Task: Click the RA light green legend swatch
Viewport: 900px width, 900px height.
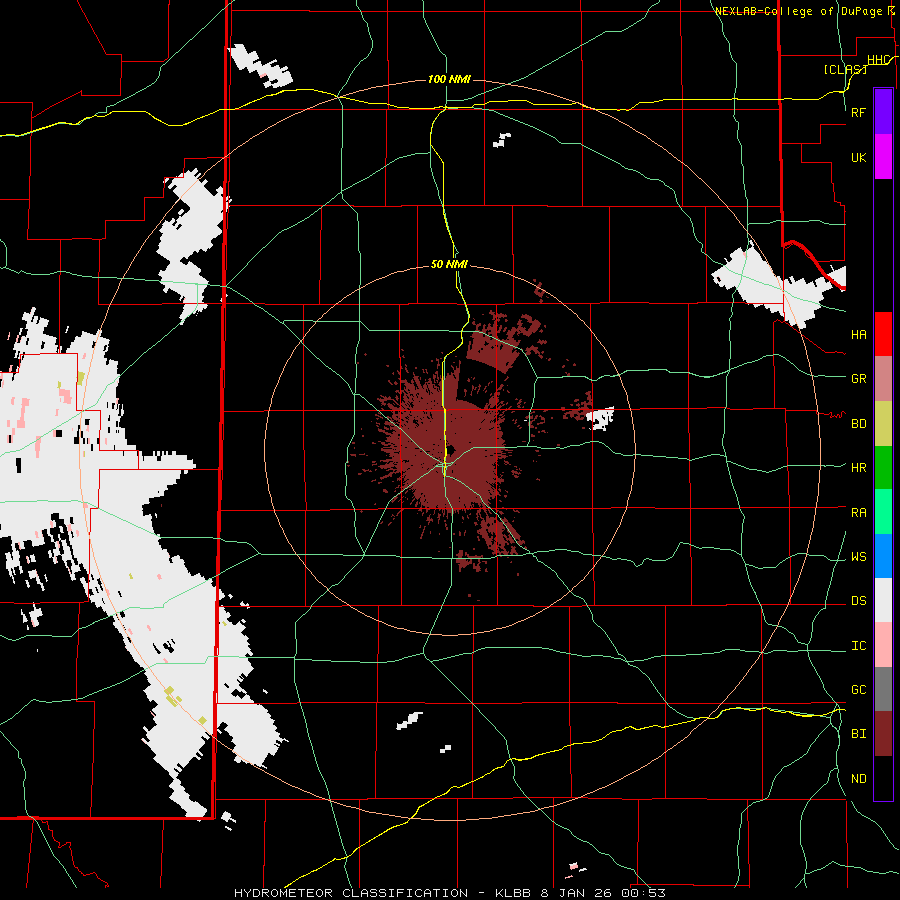Action: [883, 512]
